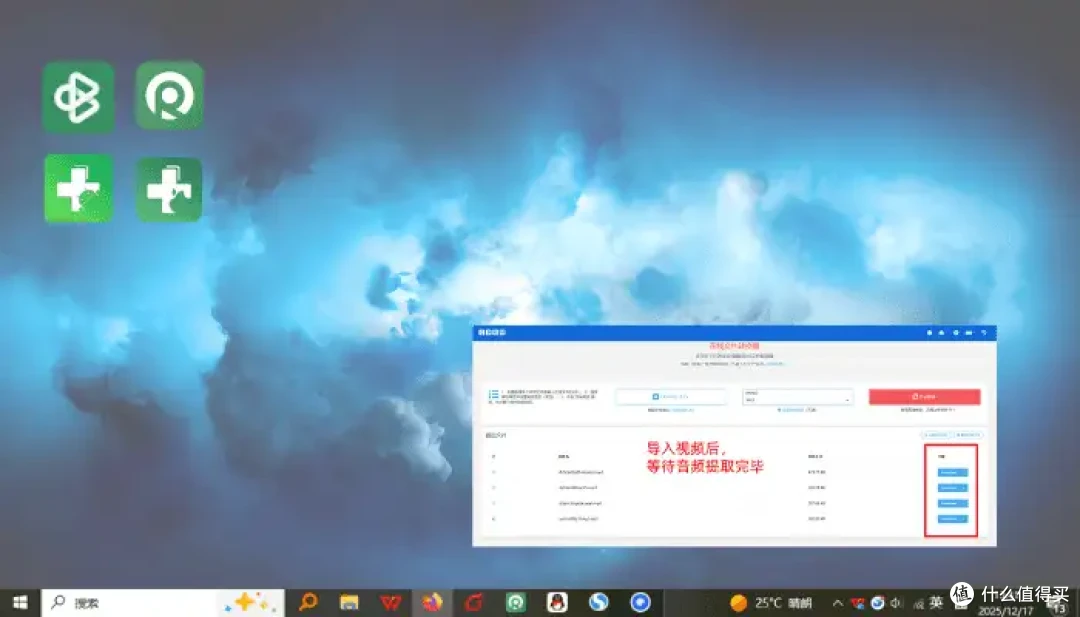Open File Explorer from the taskbar

point(349,603)
